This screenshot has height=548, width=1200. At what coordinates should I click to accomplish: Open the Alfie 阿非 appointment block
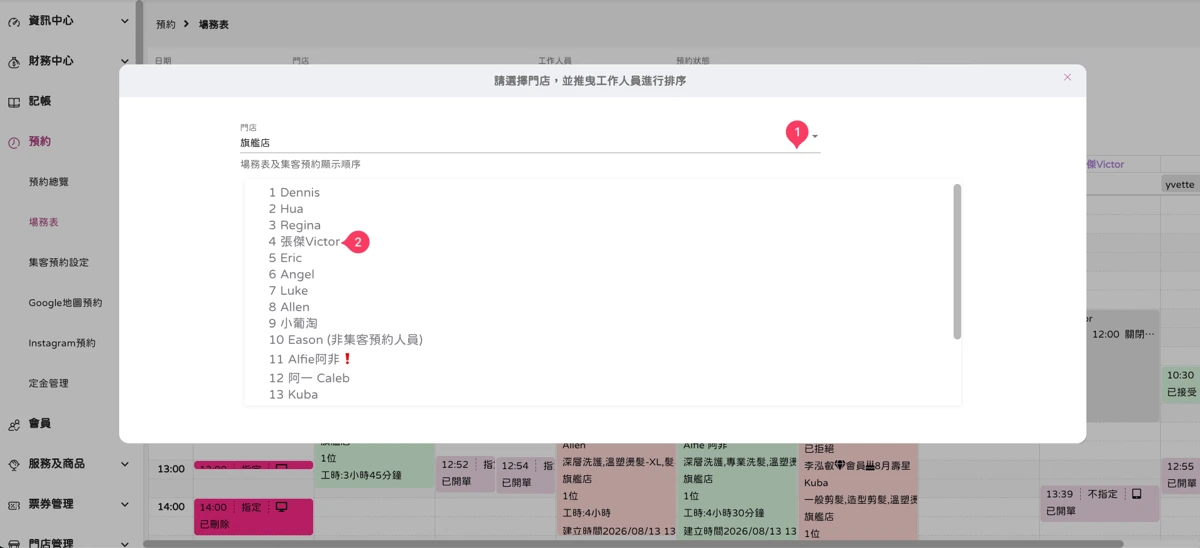pyautogui.click(x=738, y=492)
